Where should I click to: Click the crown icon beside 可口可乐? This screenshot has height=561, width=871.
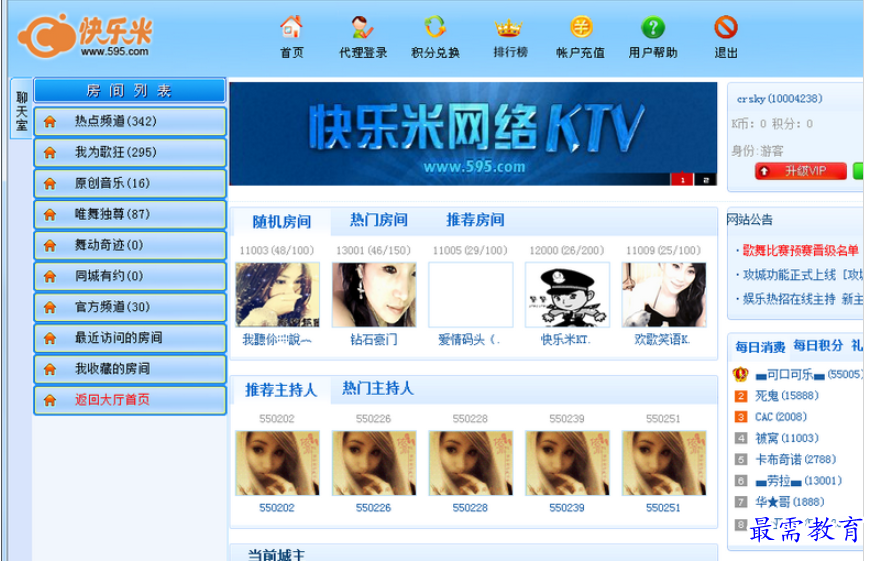click(740, 374)
